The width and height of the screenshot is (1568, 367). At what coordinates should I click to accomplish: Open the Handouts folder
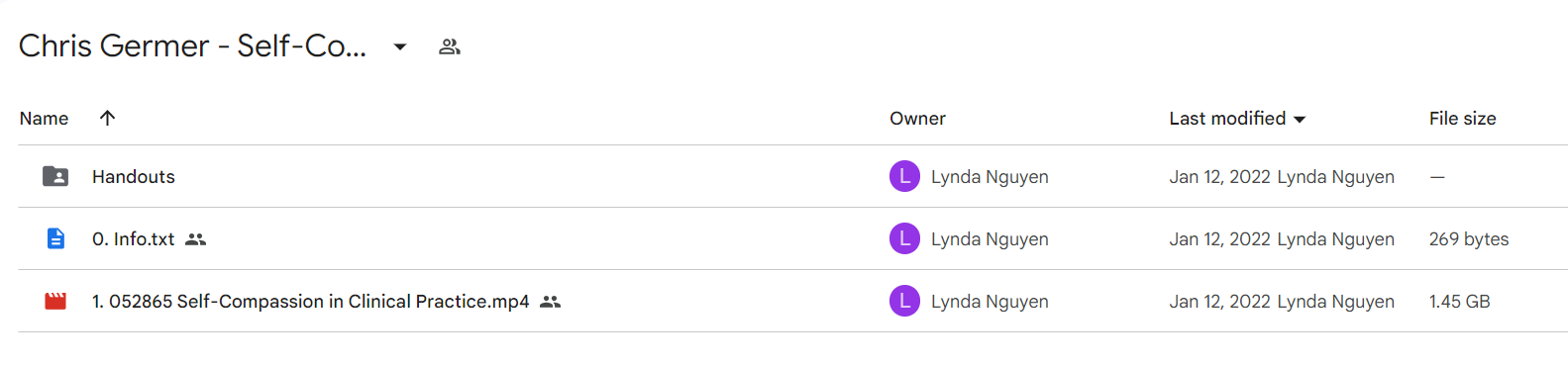tap(134, 176)
